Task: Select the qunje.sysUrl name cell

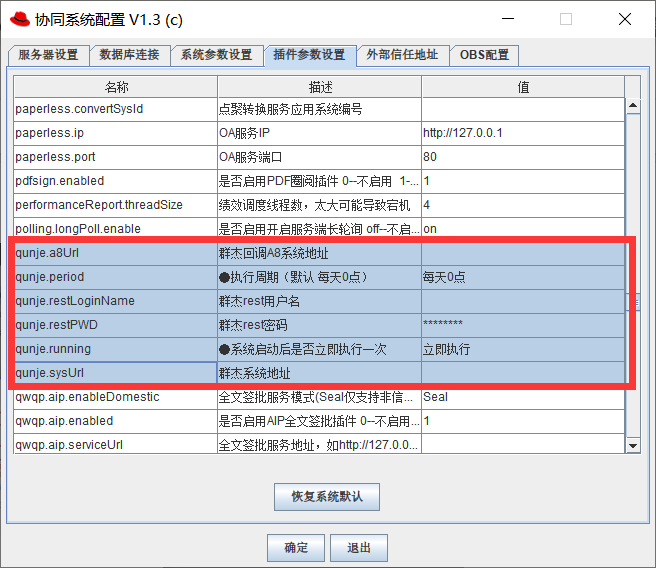Action: [115, 373]
